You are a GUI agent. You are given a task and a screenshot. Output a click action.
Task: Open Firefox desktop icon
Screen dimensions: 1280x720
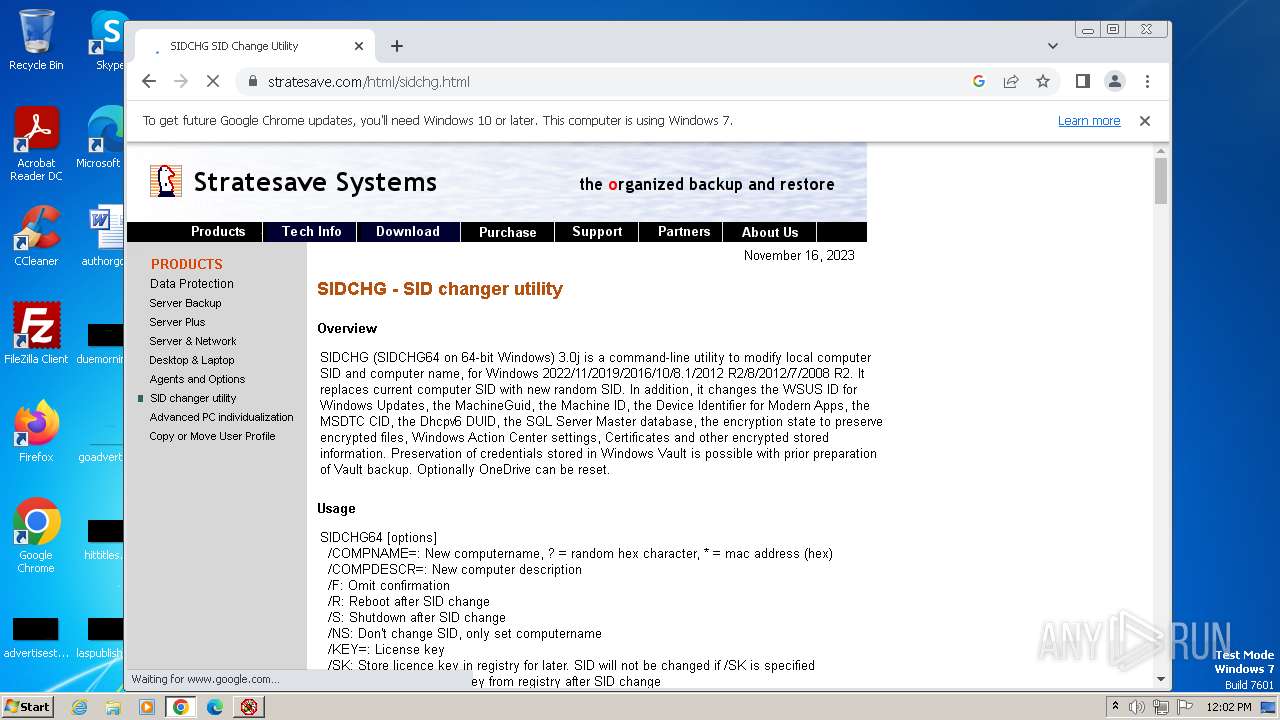click(x=36, y=432)
